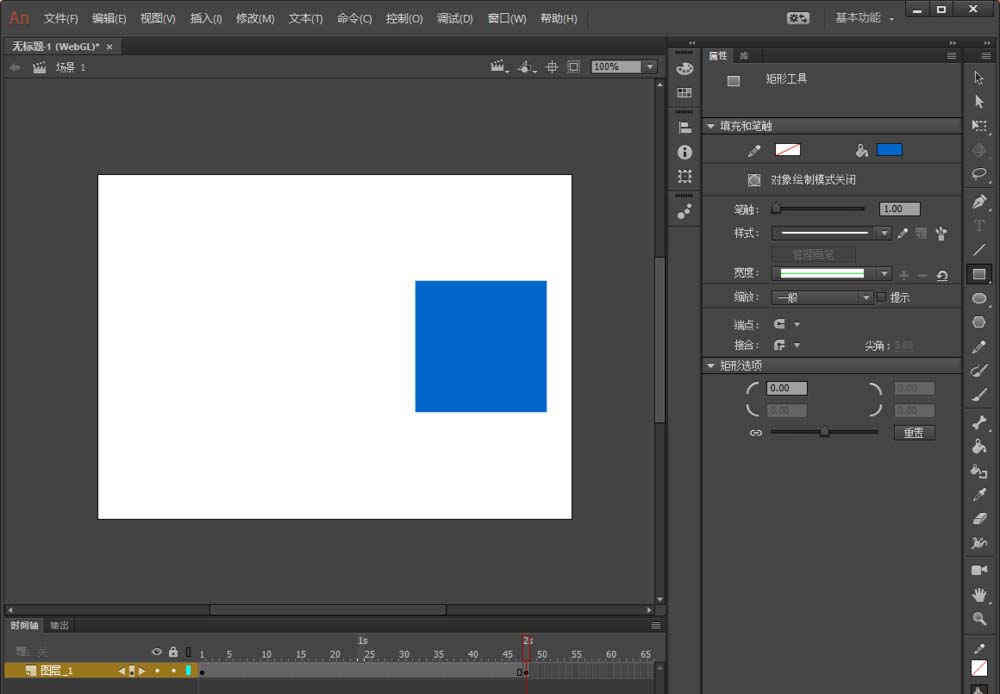Open the Info panel icon
This screenshot has width=1000, height=694.
pyautogui.click(x=684, y=152)
